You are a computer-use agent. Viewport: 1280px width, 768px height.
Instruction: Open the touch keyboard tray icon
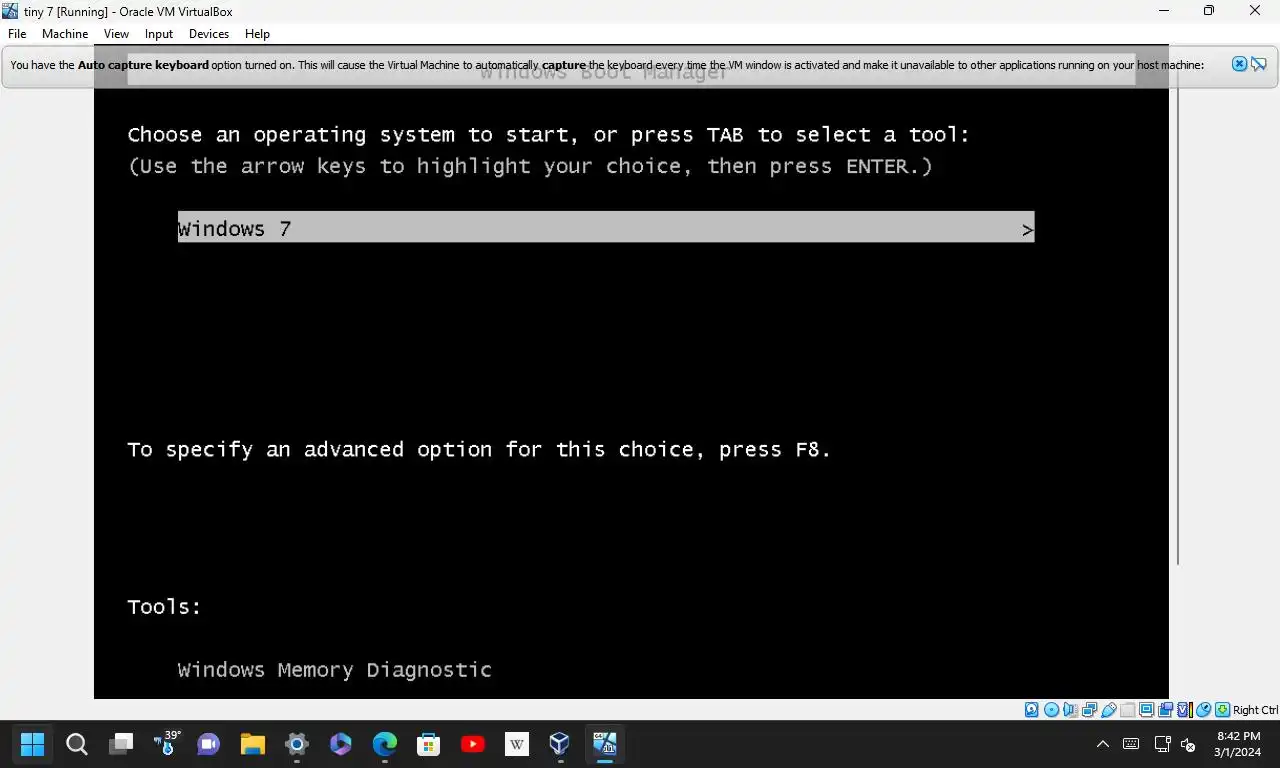(x=1131, y=744)
